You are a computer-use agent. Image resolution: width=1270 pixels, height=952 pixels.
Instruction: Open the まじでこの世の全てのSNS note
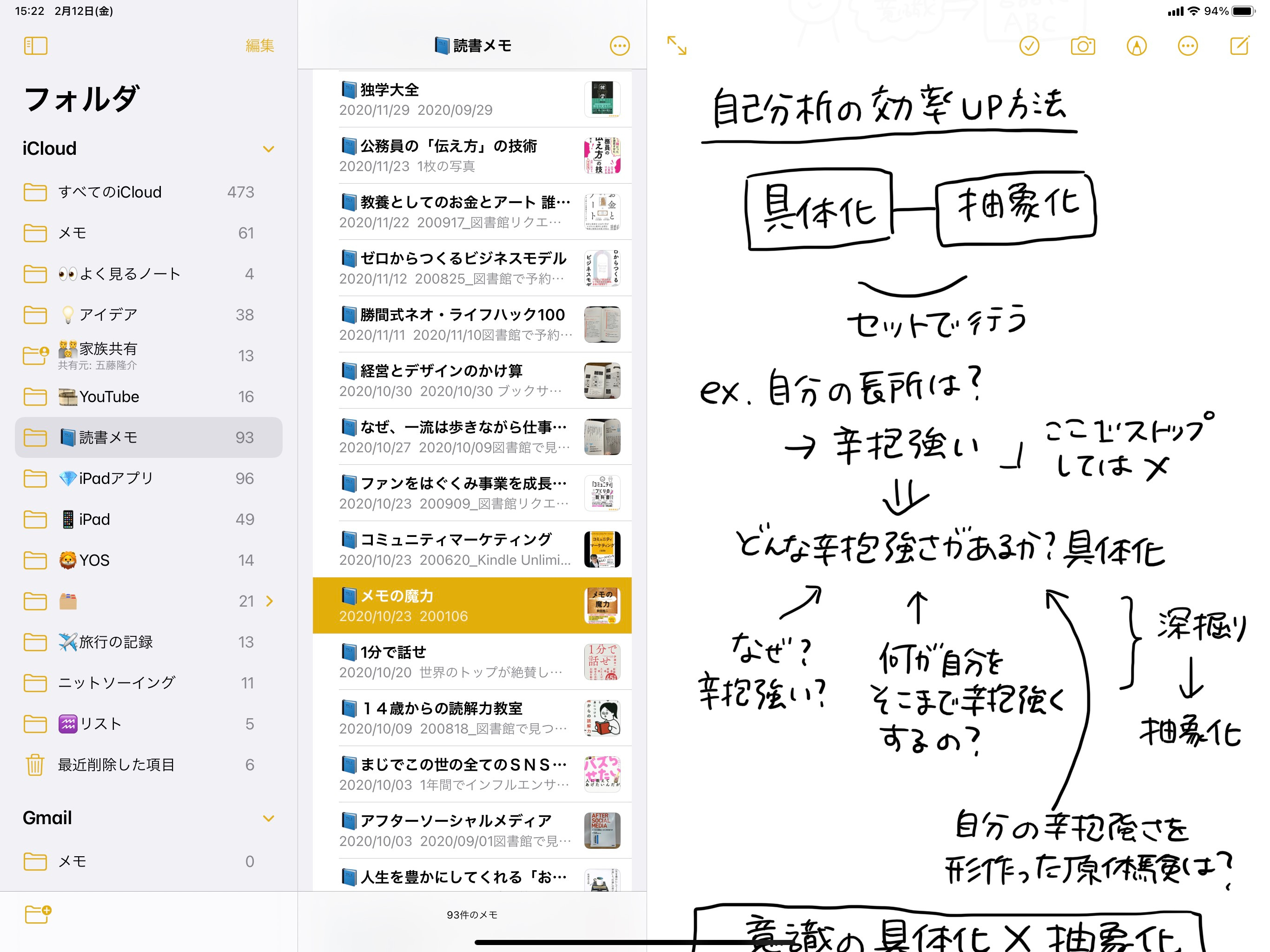tap(472, 774)
